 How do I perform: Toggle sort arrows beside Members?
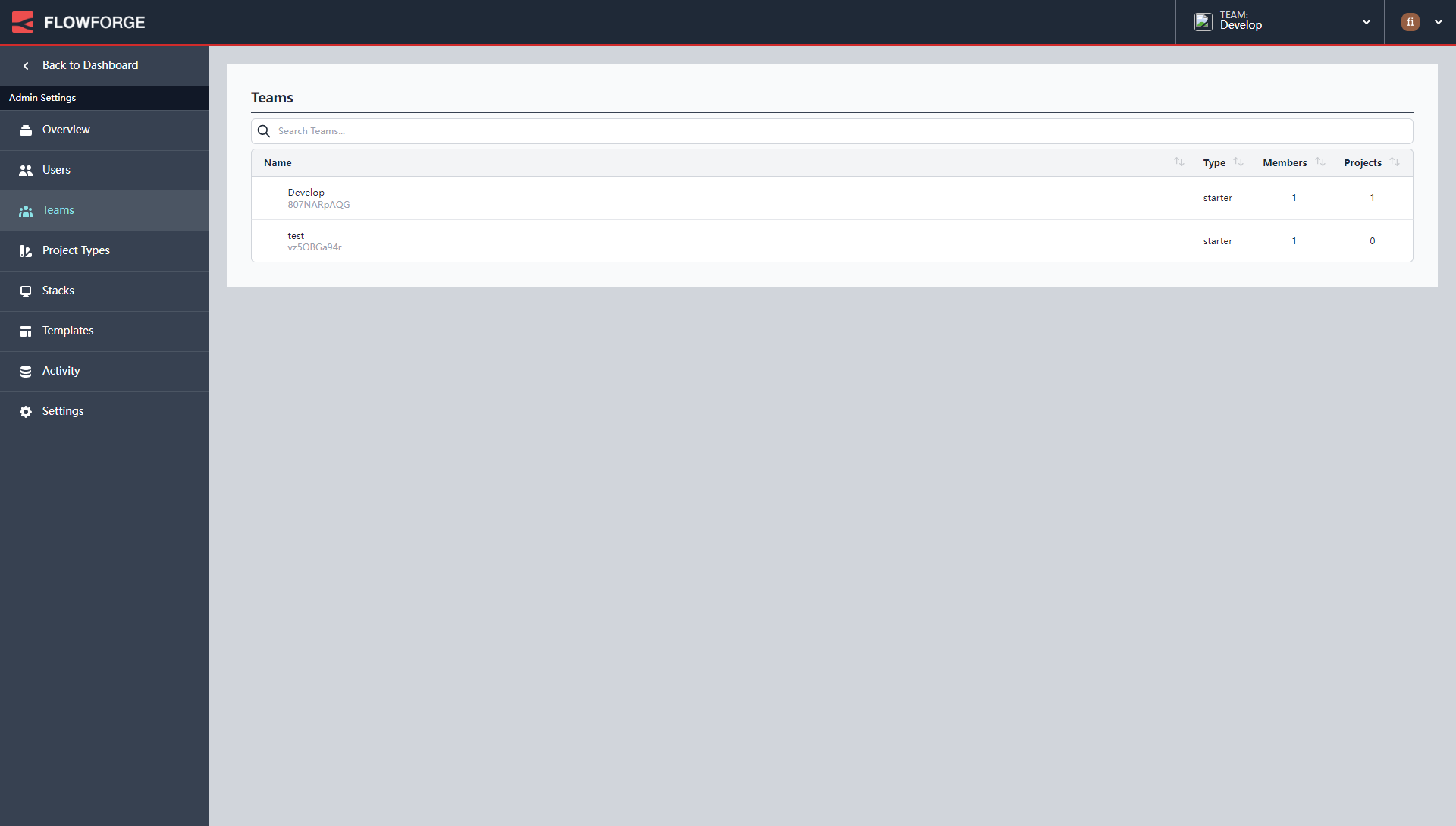[x=1320, y=162]
